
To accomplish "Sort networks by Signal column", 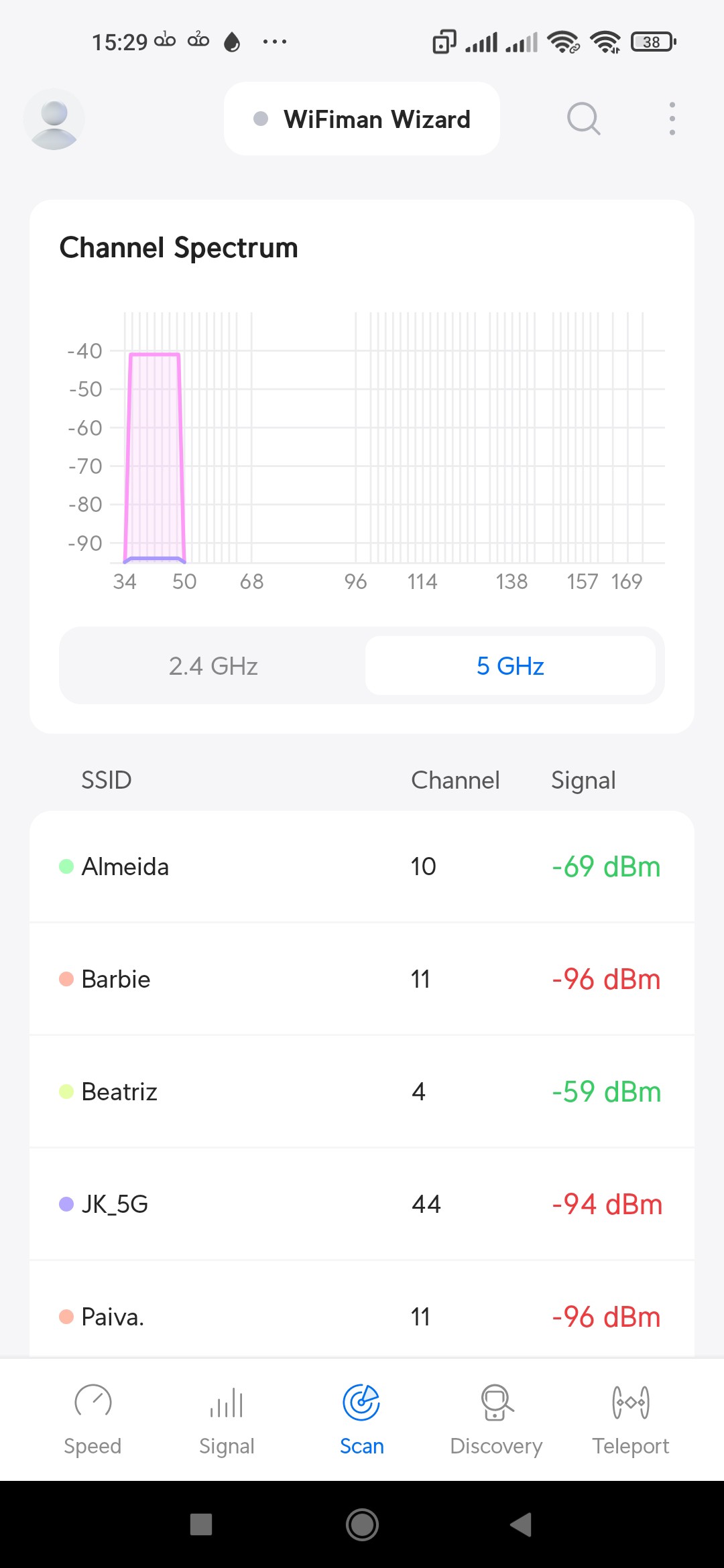I will coord(583,780).
